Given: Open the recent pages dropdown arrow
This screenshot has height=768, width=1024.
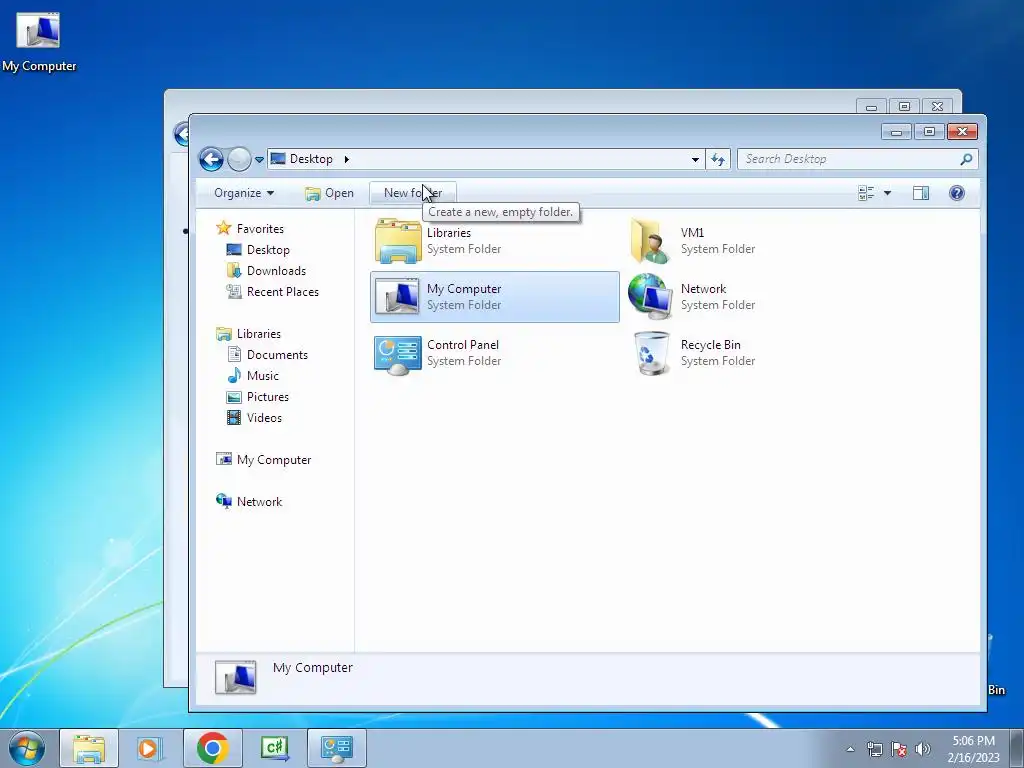Looking at the screenshot, I should coord(259,159).
